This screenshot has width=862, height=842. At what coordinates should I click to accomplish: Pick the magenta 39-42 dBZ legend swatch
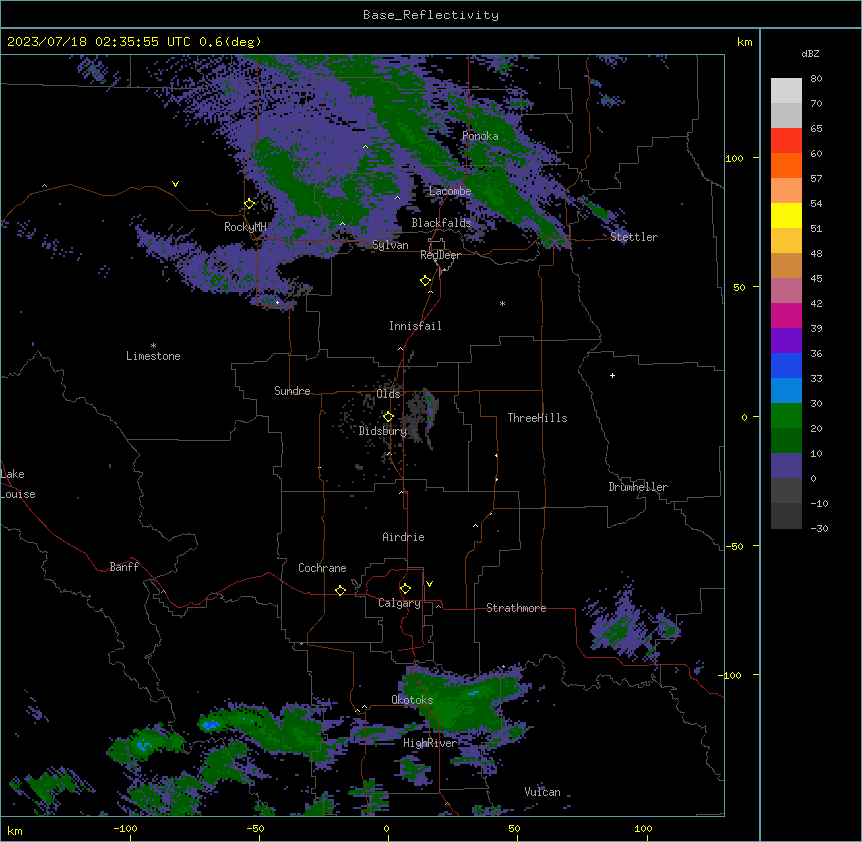coord(786,315)
